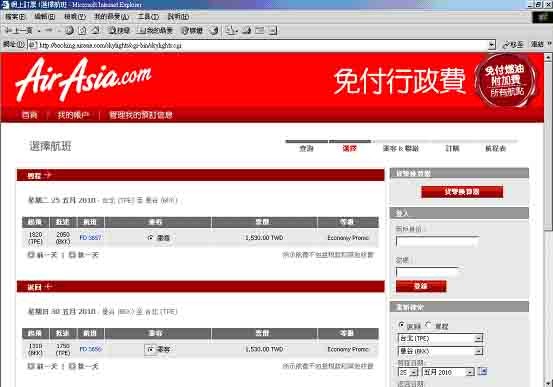Select 乘客 radio for flight FD 3887

coord(151,237)
